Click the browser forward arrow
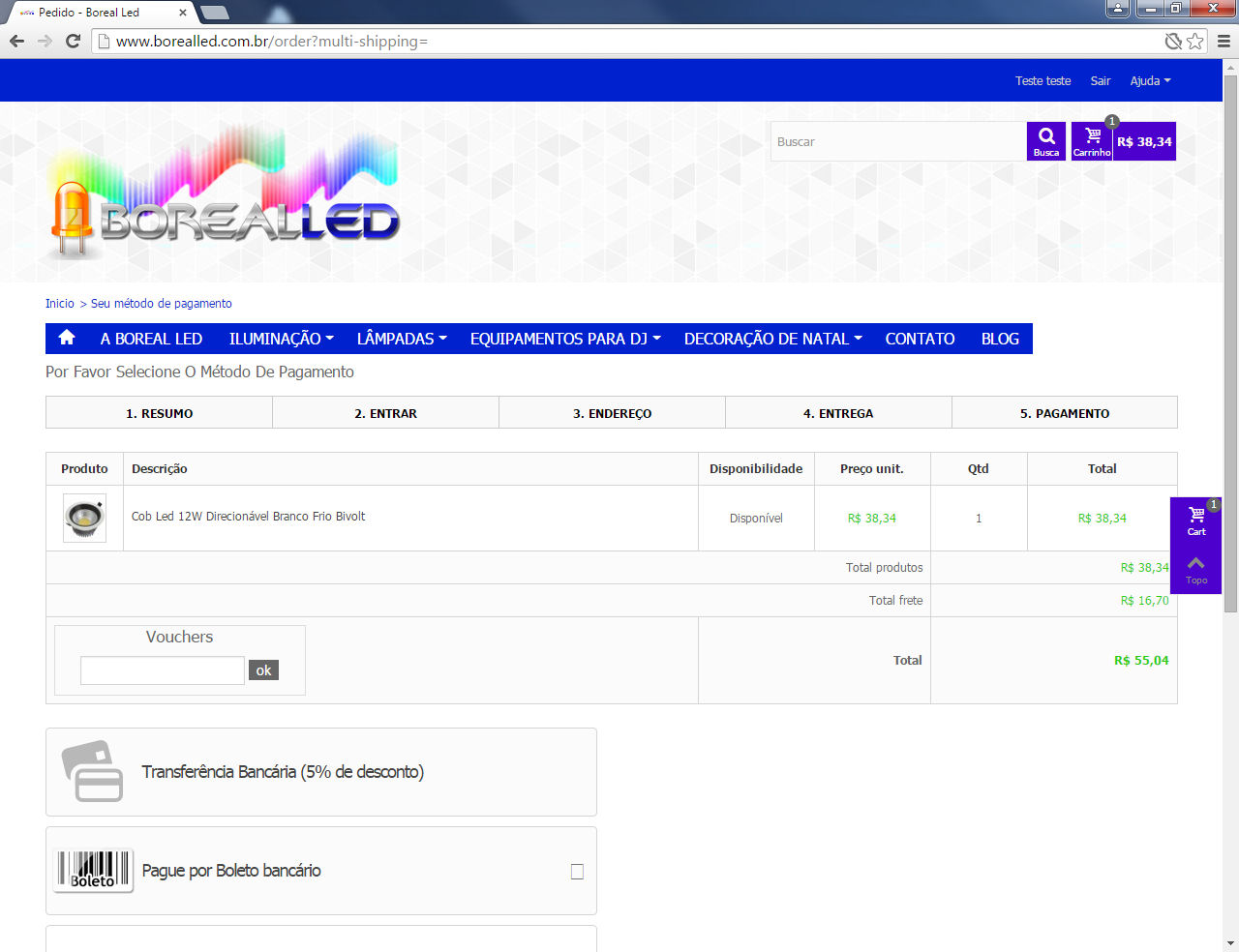This screenshot has height=952, width=1239. 45,41
